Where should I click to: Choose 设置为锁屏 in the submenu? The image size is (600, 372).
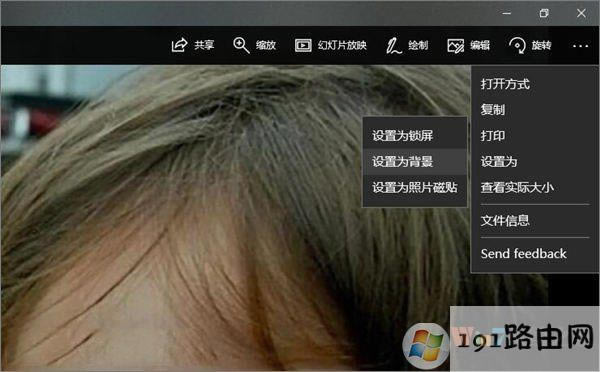(415, 135)
